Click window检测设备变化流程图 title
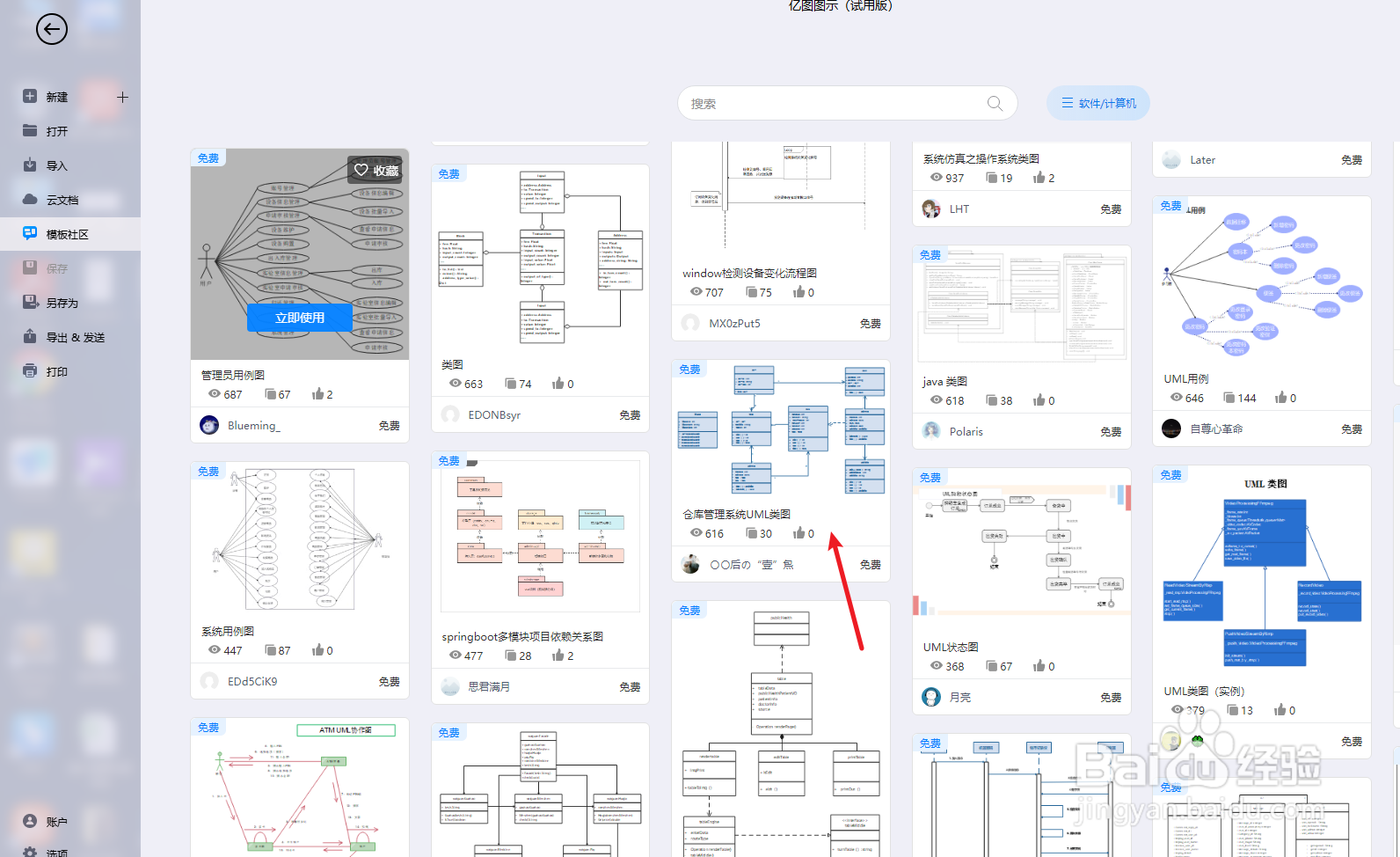The height and width of the screenshot is (857, 1400). [750, 273]
